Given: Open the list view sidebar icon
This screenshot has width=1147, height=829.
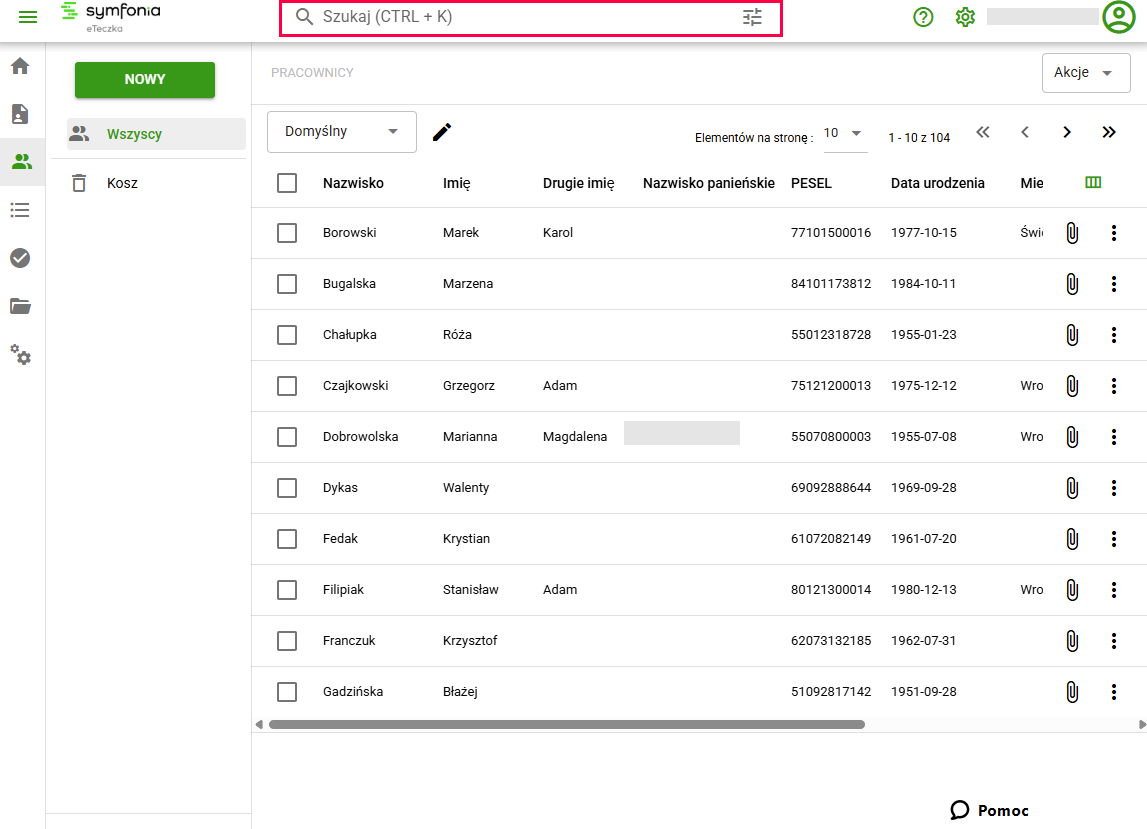Looking at the screenshot, I should point(20,210).
